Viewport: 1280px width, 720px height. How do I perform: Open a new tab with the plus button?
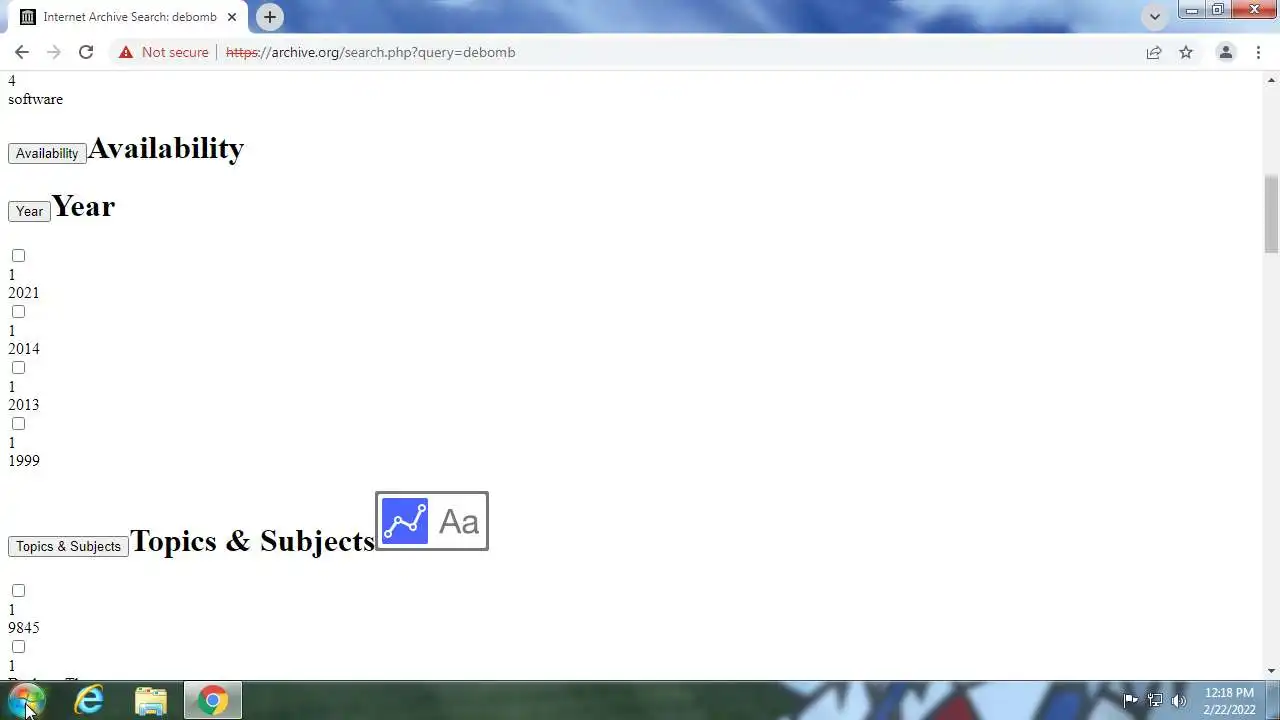270,17
